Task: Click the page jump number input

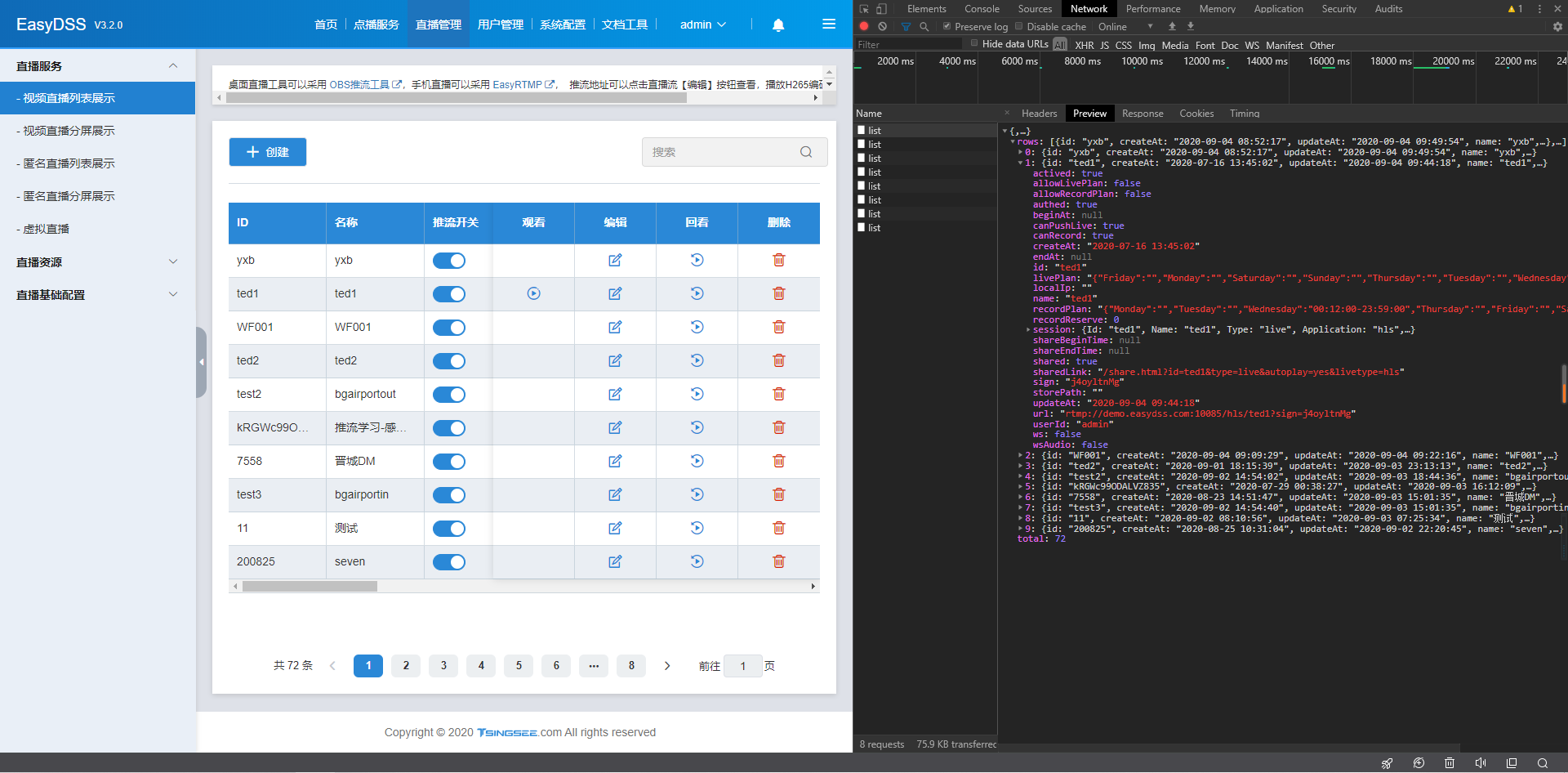Action: [x=743, y=666]
